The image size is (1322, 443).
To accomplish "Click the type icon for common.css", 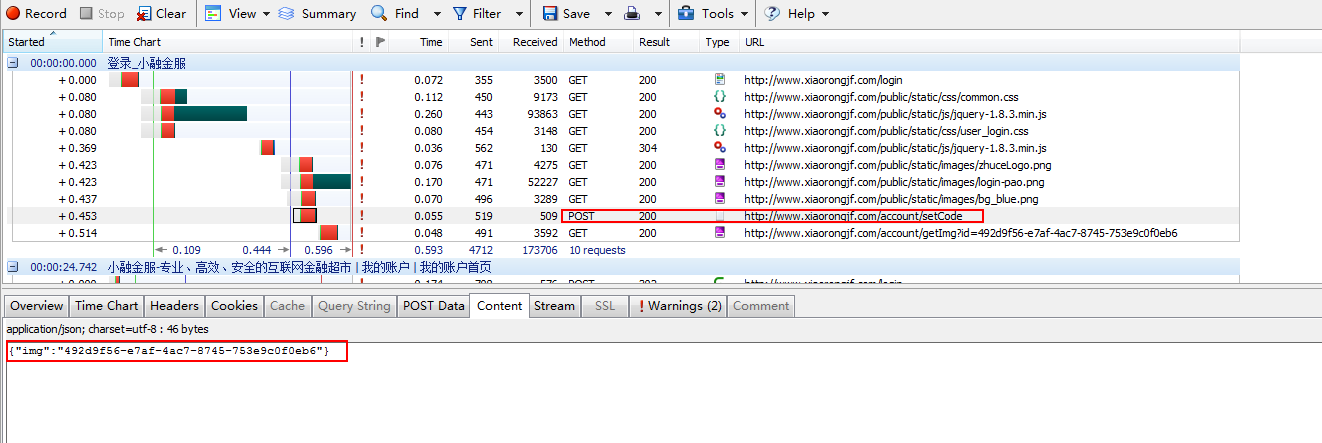I will tap(719, 97).
